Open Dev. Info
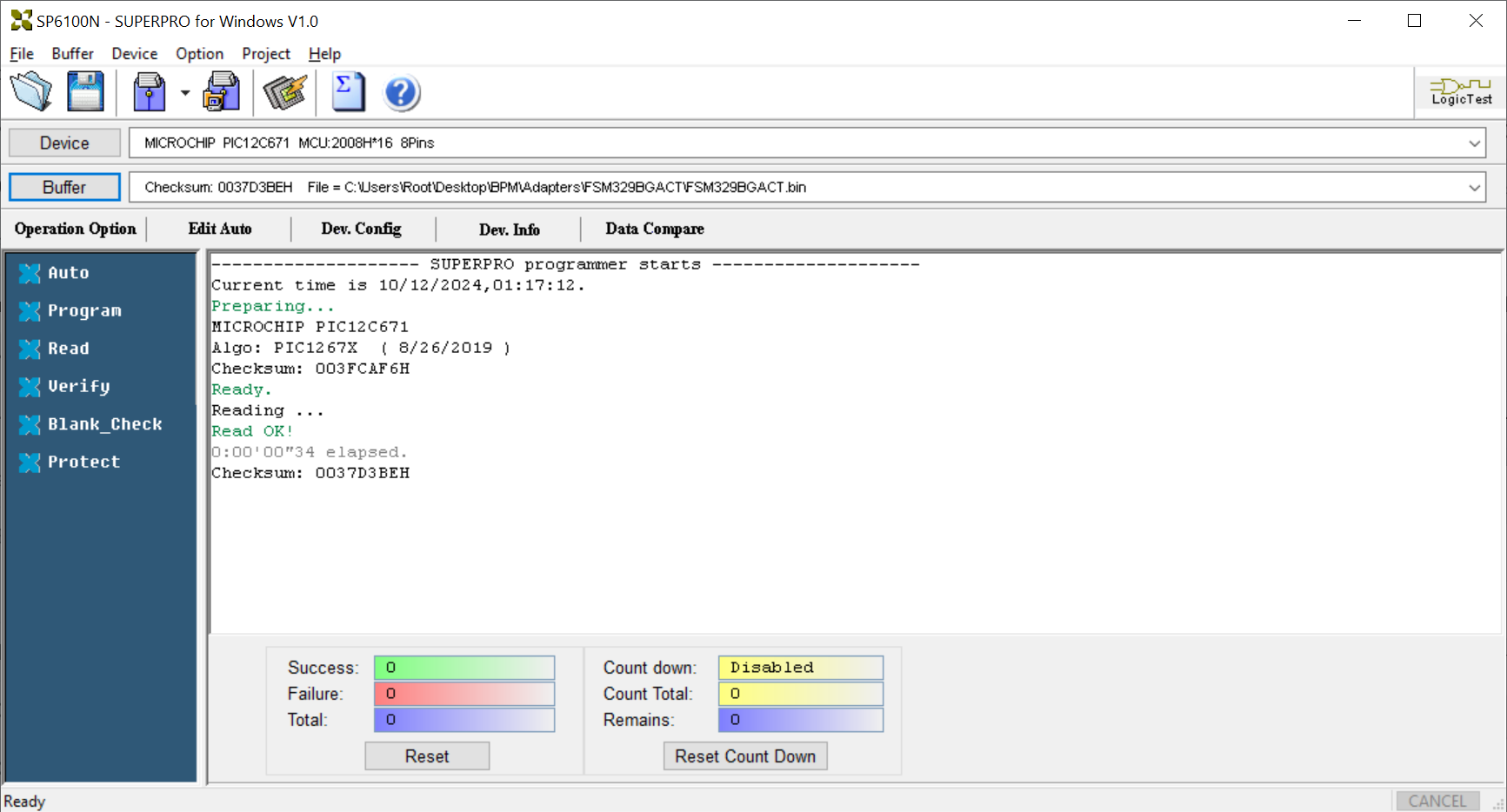The height and width of the screenshot is (812, 1507). point(510,230)
